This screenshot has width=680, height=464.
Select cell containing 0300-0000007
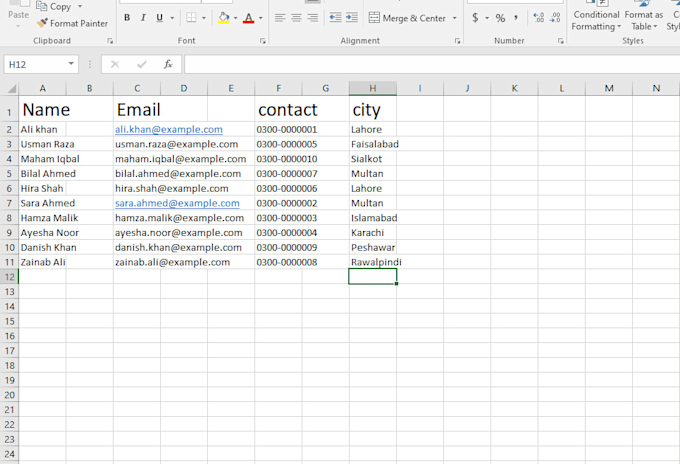[x=278, y=174]
